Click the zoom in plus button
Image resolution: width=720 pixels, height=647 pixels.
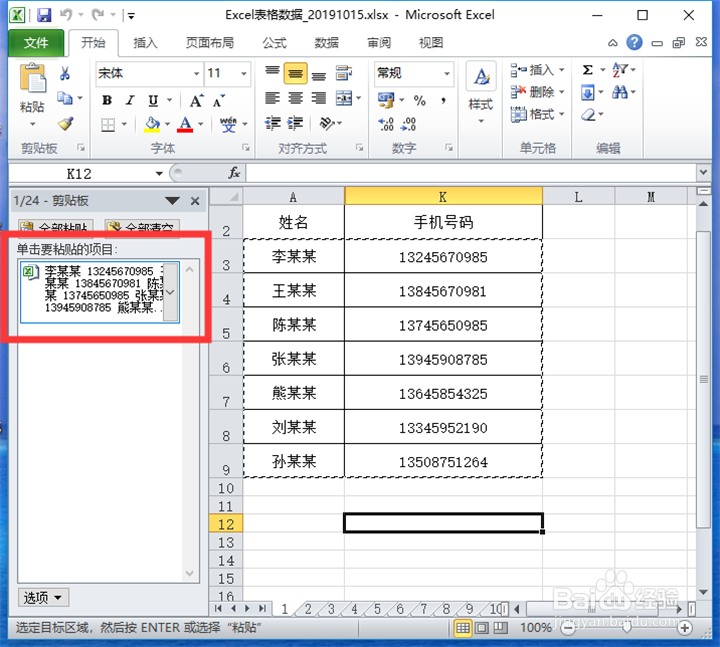[x=685, y=628]
